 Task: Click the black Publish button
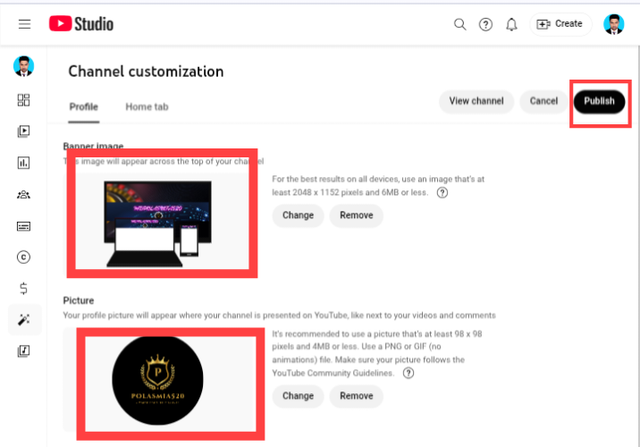[x=599, y=101]
